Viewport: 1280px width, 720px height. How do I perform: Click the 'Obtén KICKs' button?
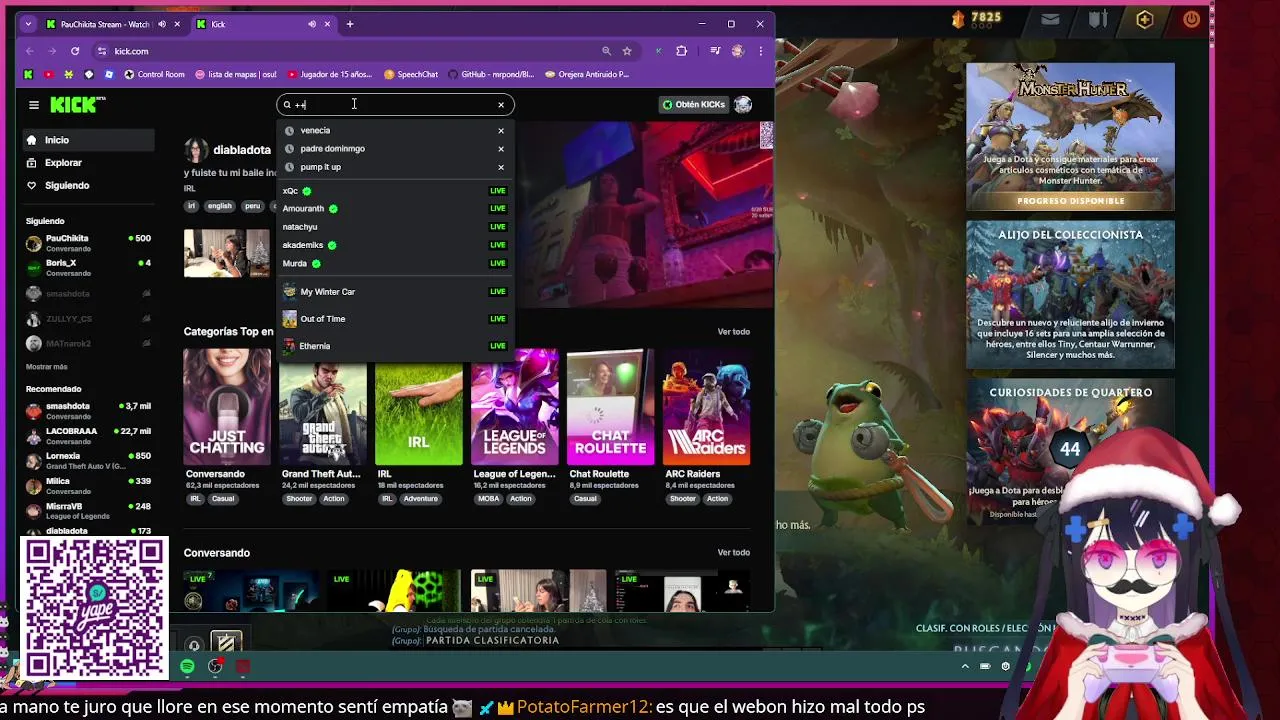[x=693, y=105]
